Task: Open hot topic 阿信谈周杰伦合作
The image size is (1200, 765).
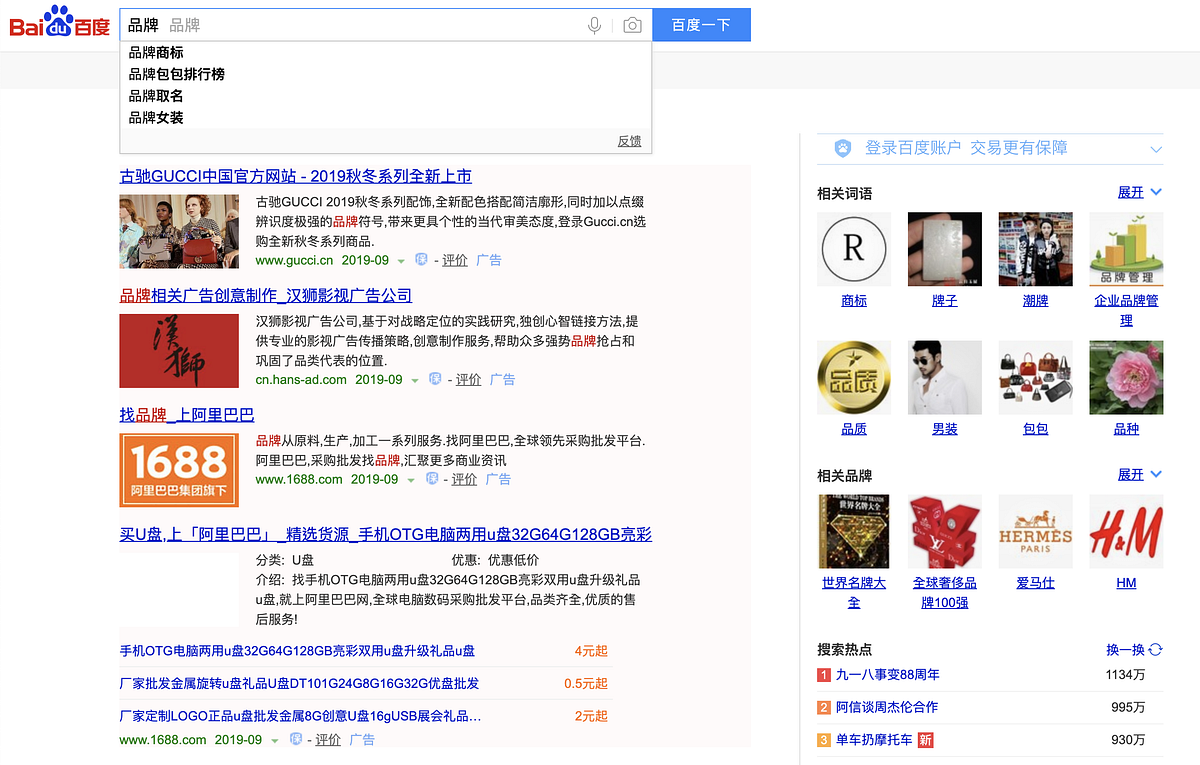Action: pyautogui.click(x=887, y=707)
